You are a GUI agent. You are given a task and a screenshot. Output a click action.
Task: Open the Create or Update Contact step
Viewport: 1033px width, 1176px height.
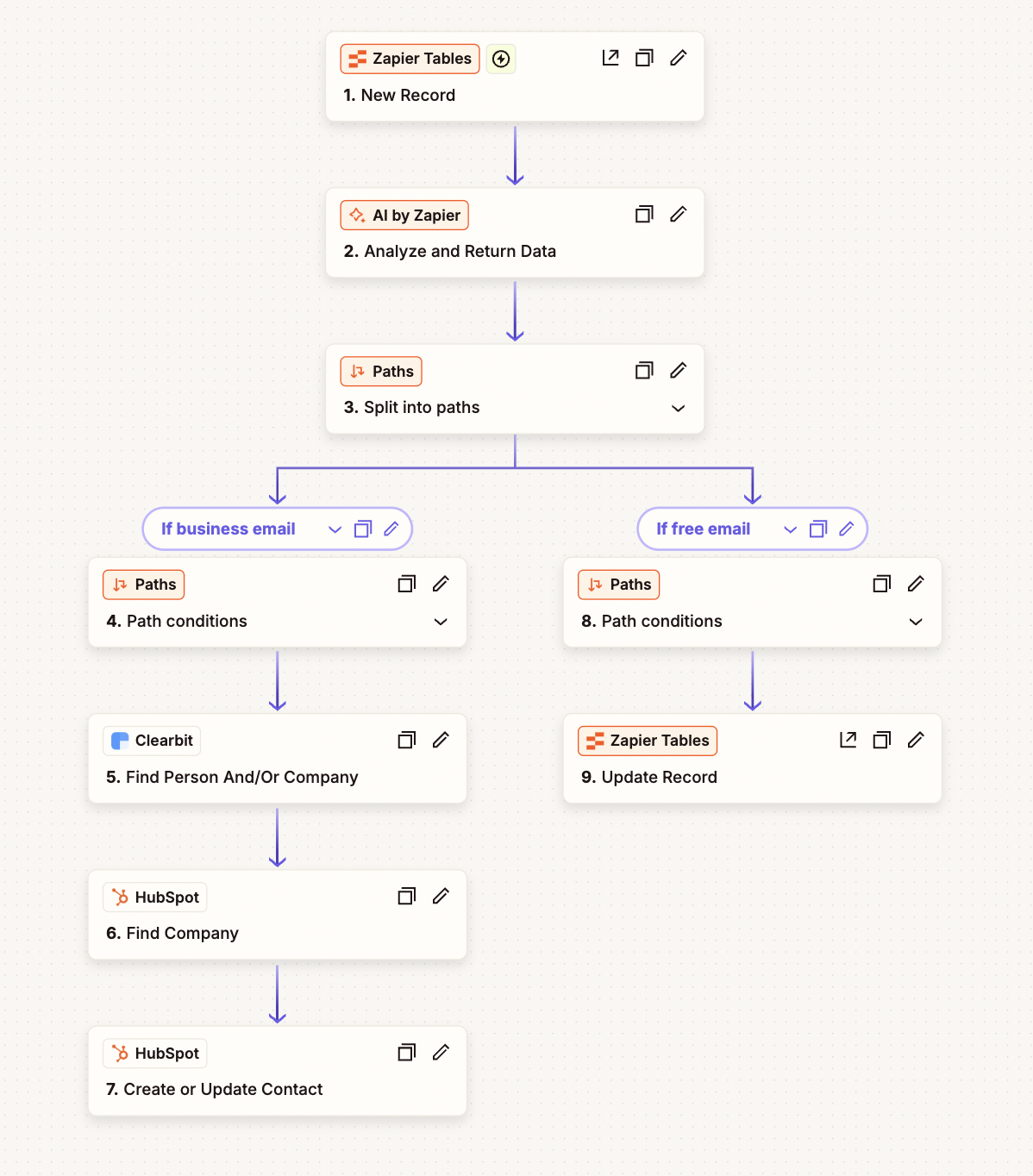(278, 1071)
